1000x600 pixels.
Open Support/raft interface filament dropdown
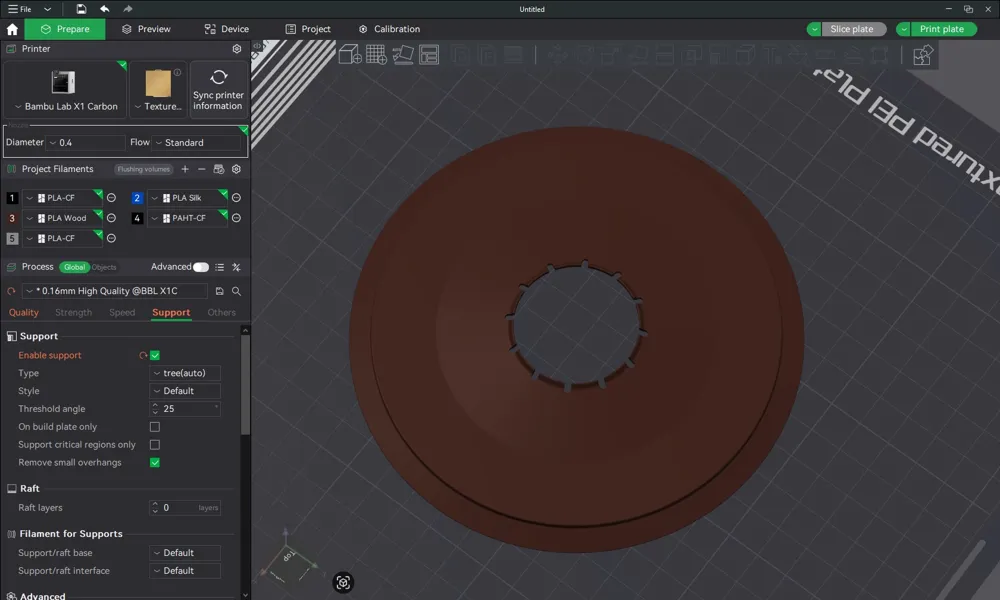click(x=185, y=571)
